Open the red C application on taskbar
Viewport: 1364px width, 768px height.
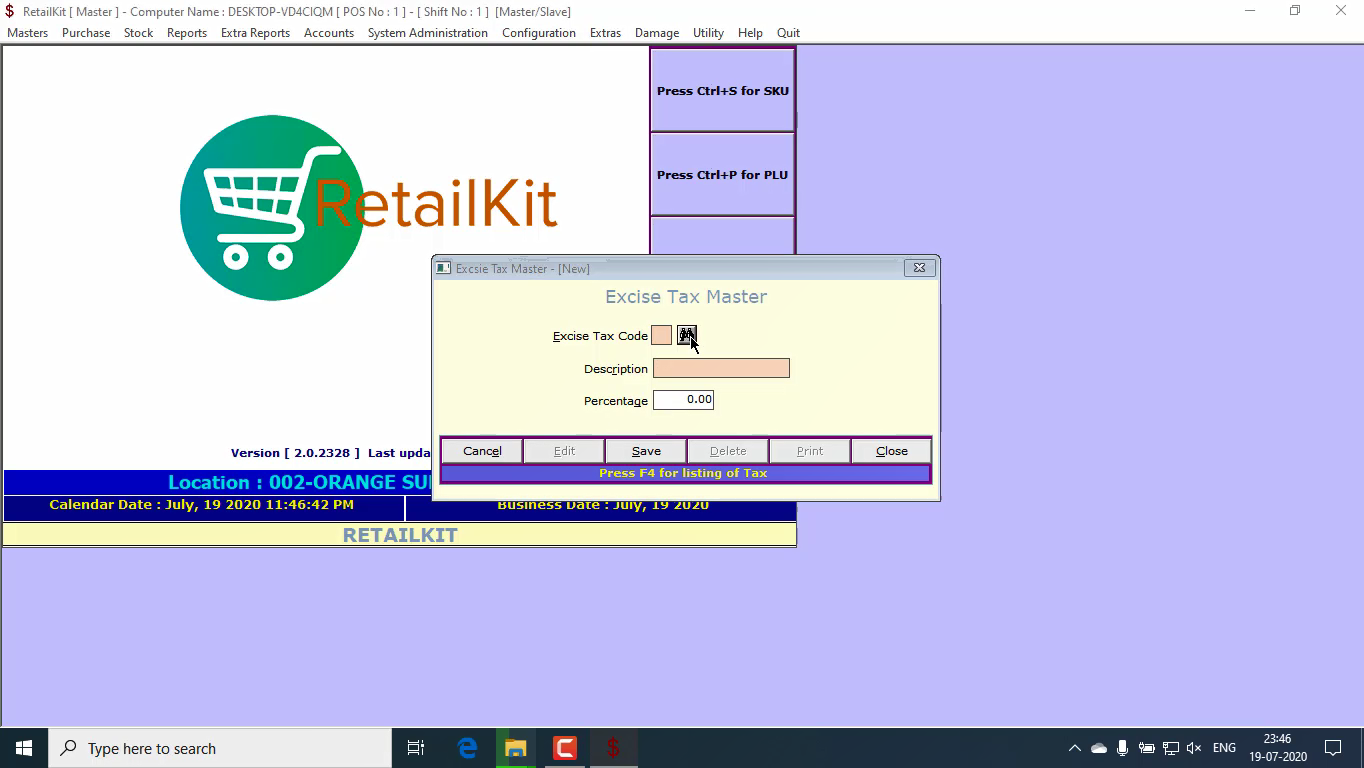(x=565, y=748)
